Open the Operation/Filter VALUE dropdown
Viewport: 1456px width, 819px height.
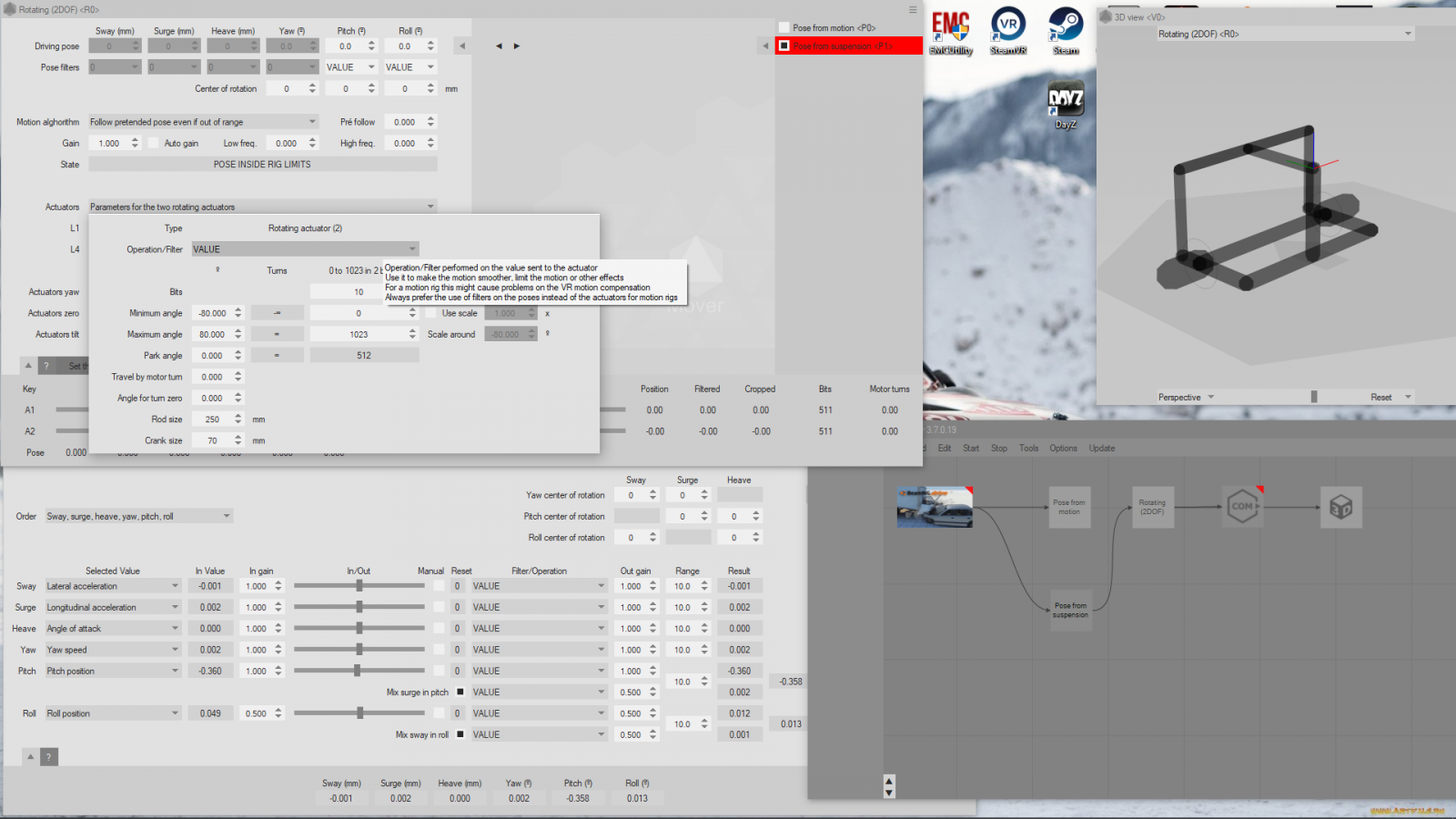click(305, 249)
